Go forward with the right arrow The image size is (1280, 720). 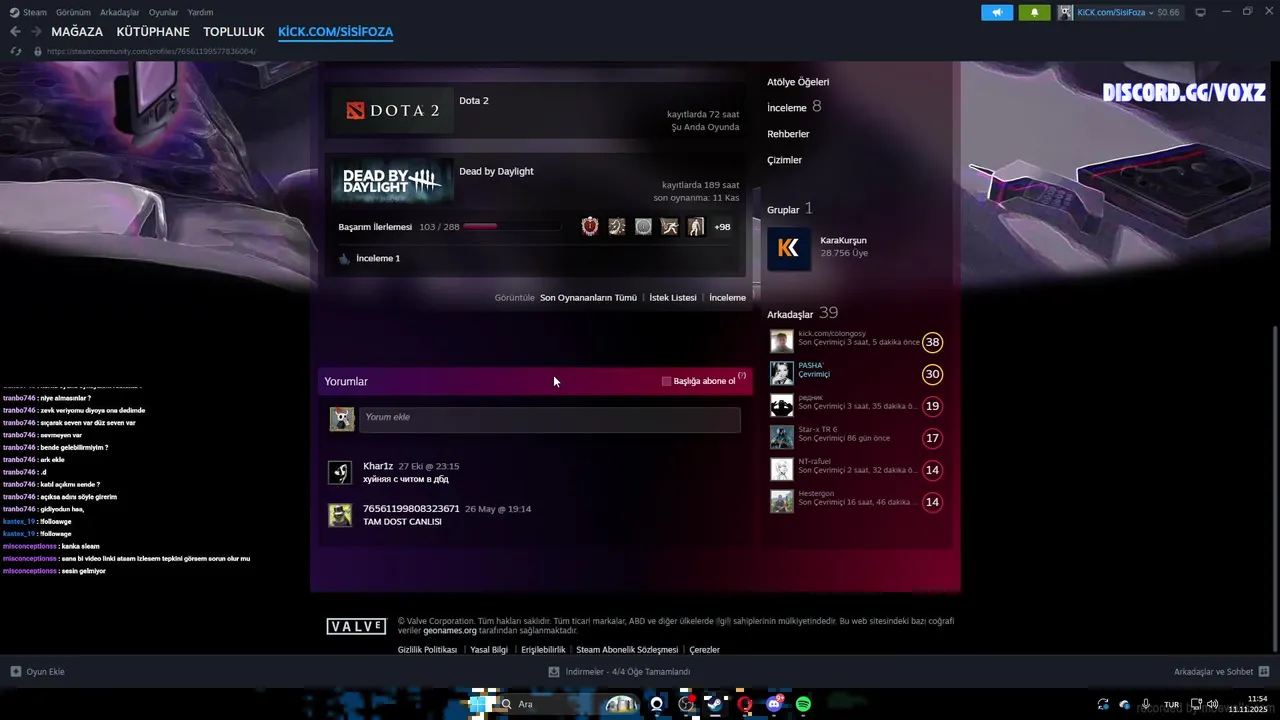point(36,32)
